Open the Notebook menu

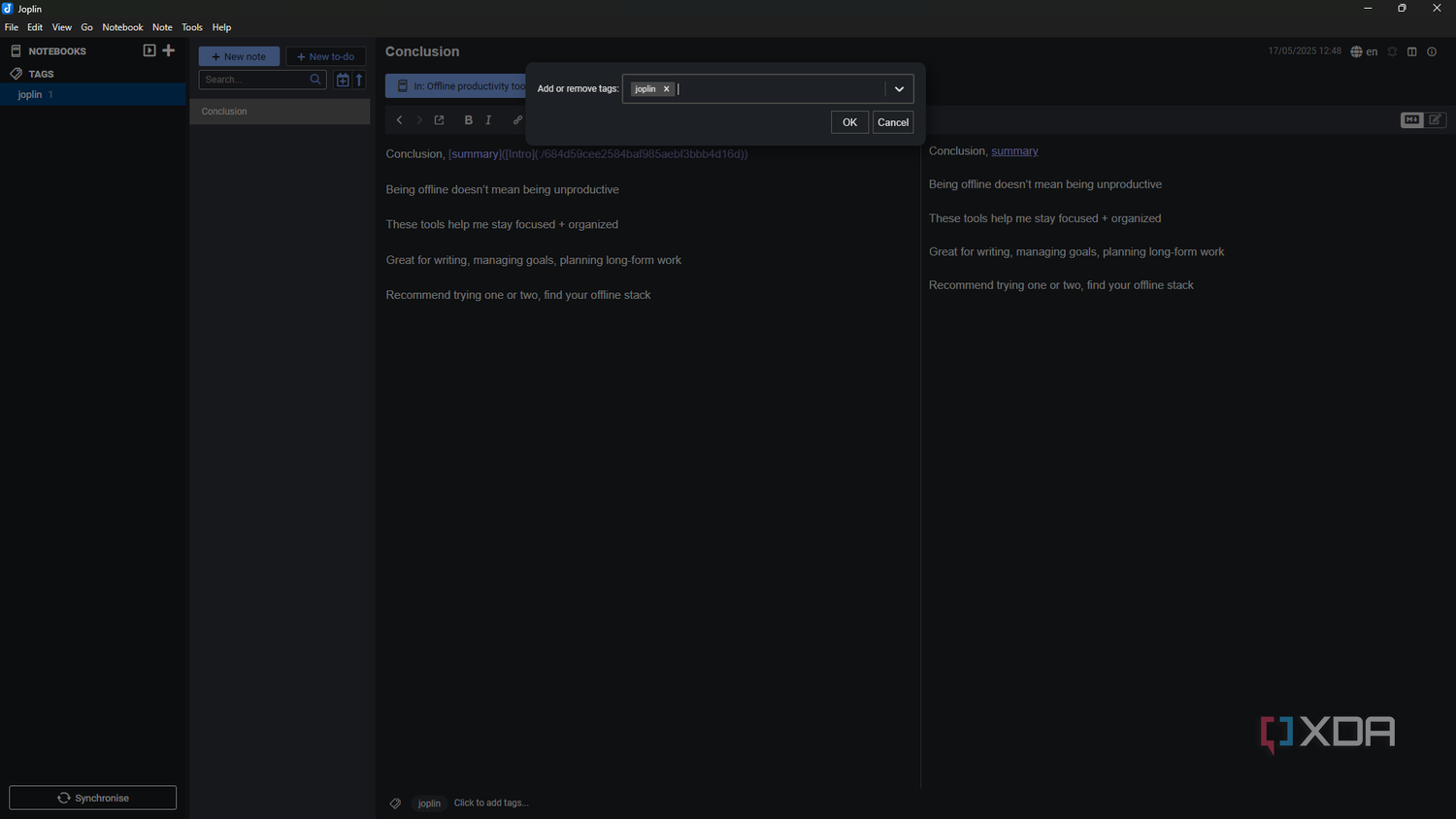(122, 27)
